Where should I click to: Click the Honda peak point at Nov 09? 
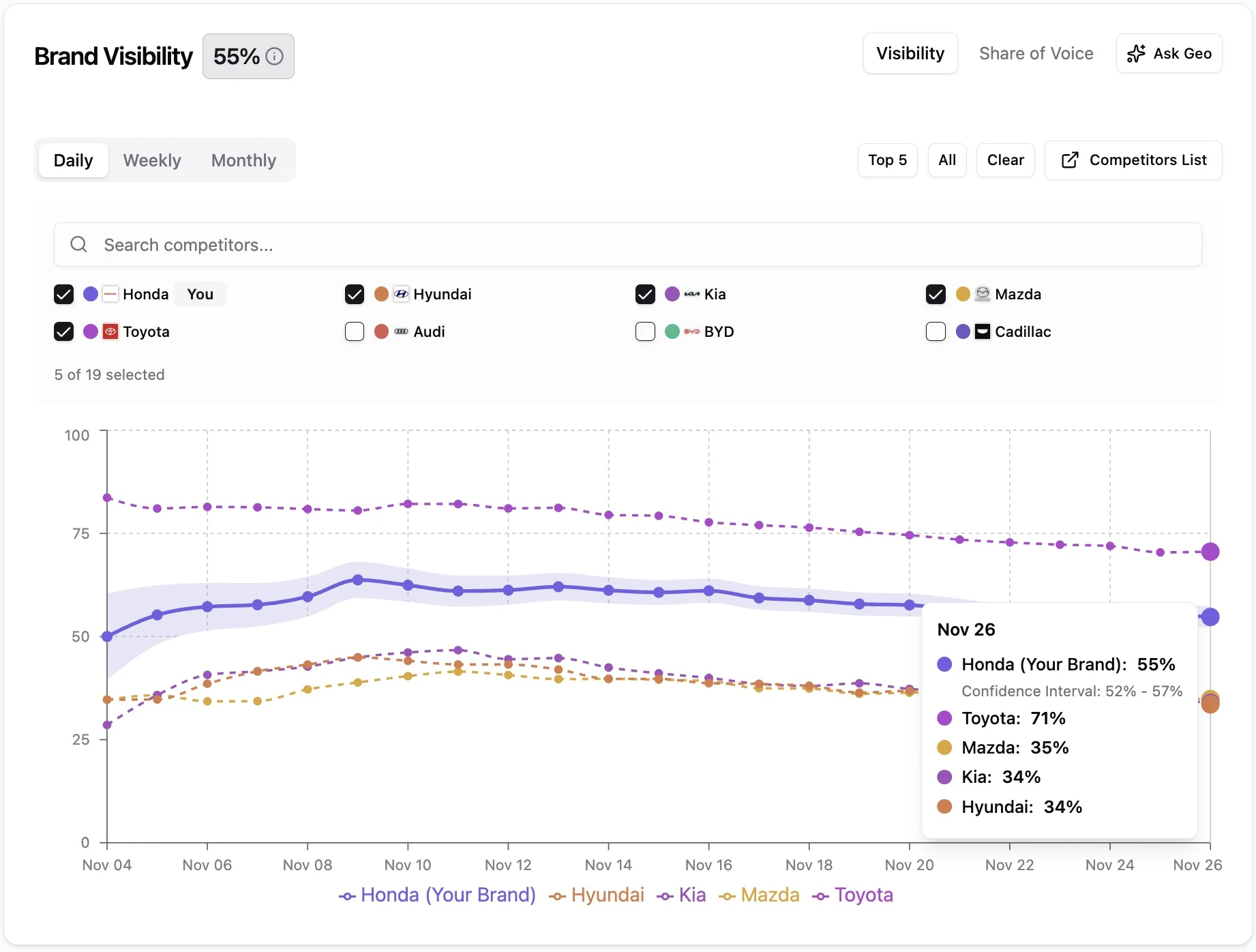click(x=357, y=580)
